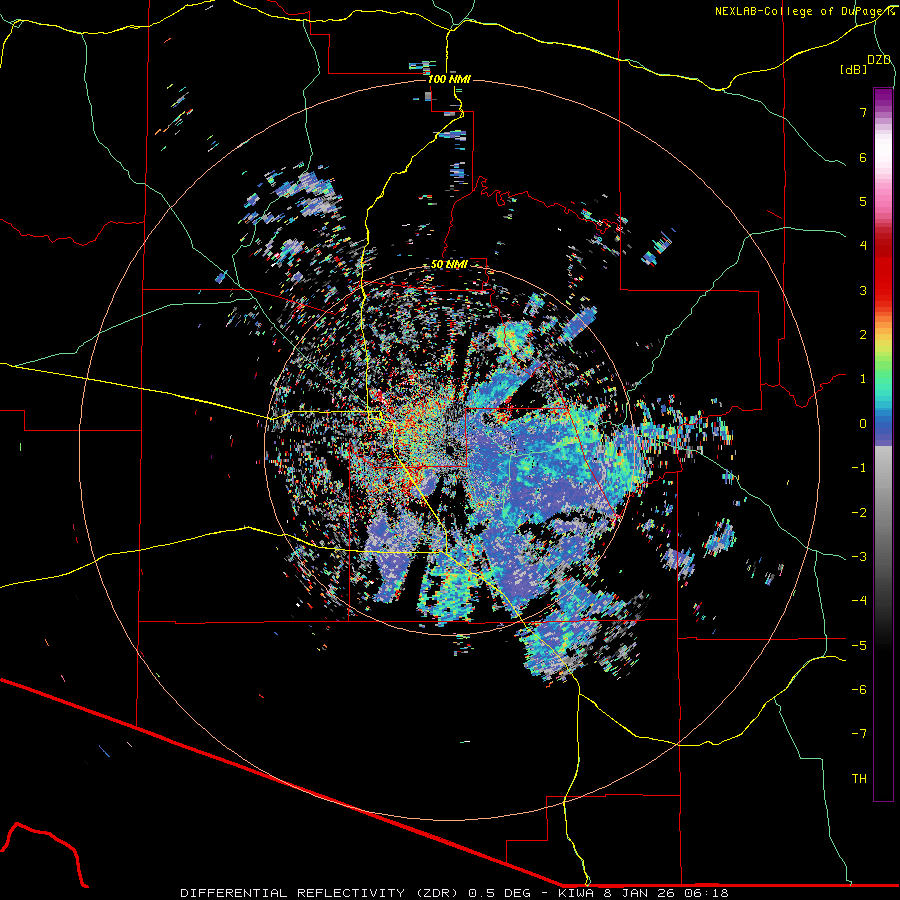Click the "50 NMI" range ring label
900x900 pixels.
449,264
